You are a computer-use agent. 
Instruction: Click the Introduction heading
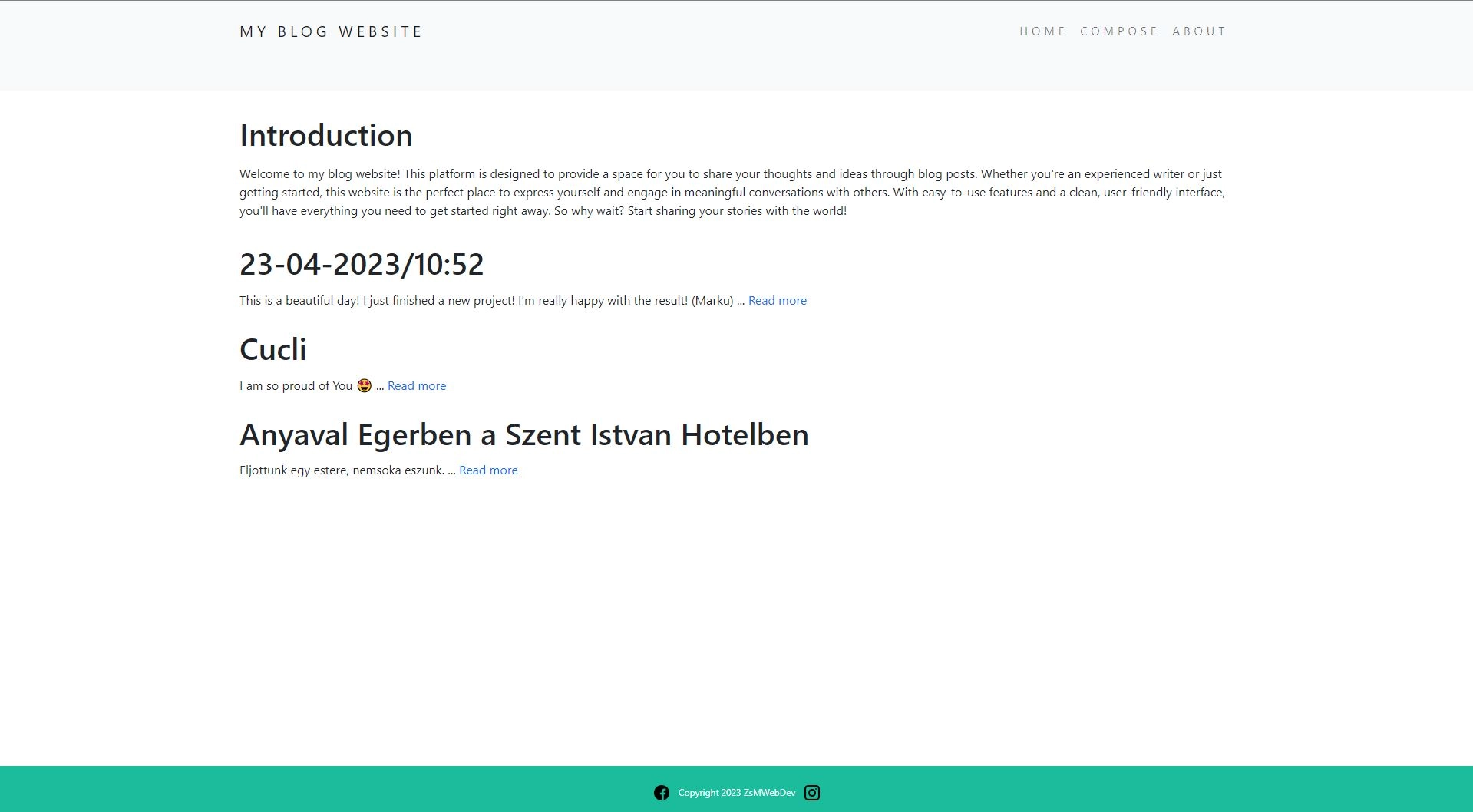click(325, 136)
